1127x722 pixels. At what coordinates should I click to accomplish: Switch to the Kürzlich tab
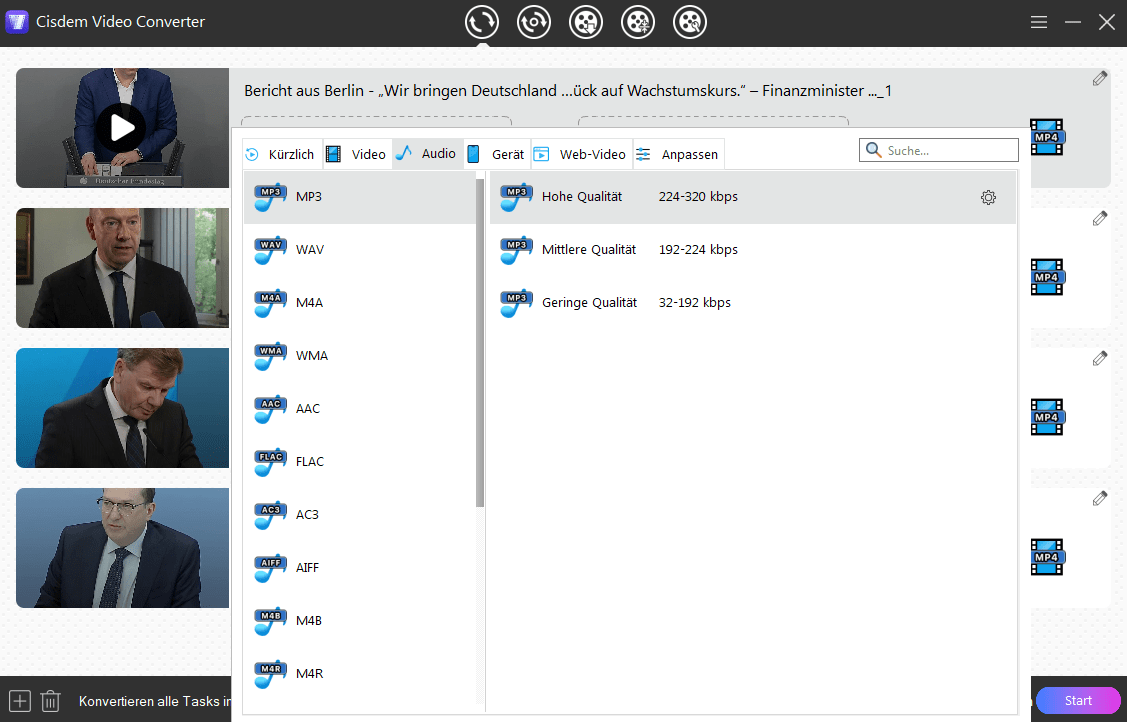(x=282, y=154)
